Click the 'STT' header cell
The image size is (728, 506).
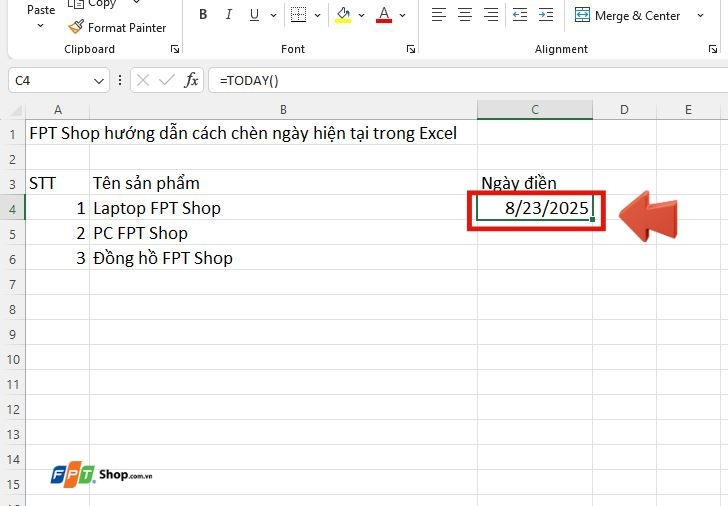tap(58, 183)
